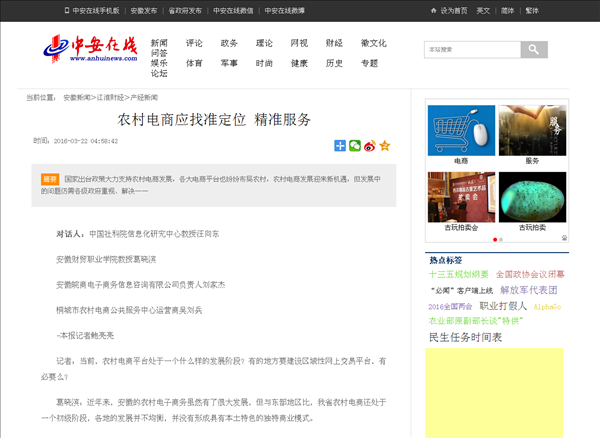Switch to 繁体 traditional Chinese
This screenshot has width=600, height=438.
[531, 10]
